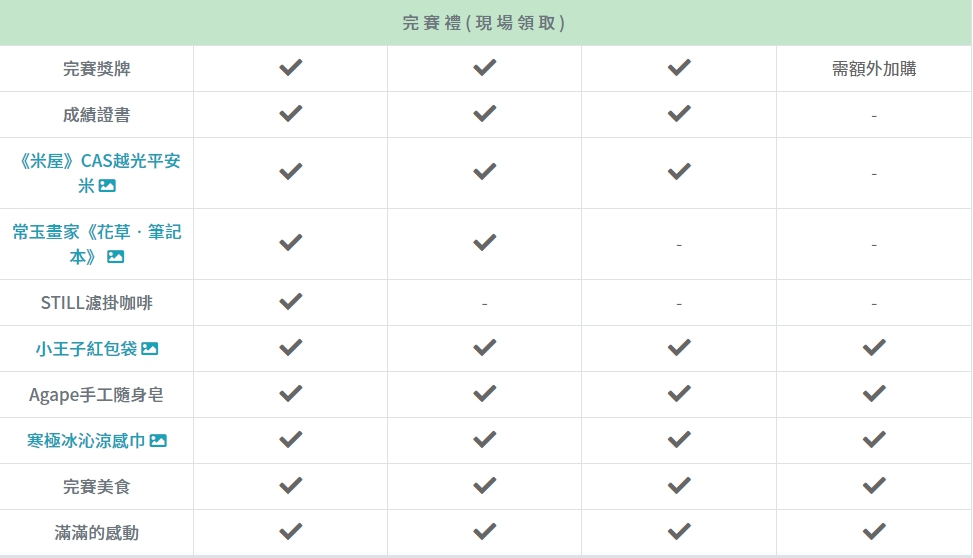Click the 完賽禮(現場領取) table header
The height and width of the screenshot is (558, 973).
tap(485, 23)
